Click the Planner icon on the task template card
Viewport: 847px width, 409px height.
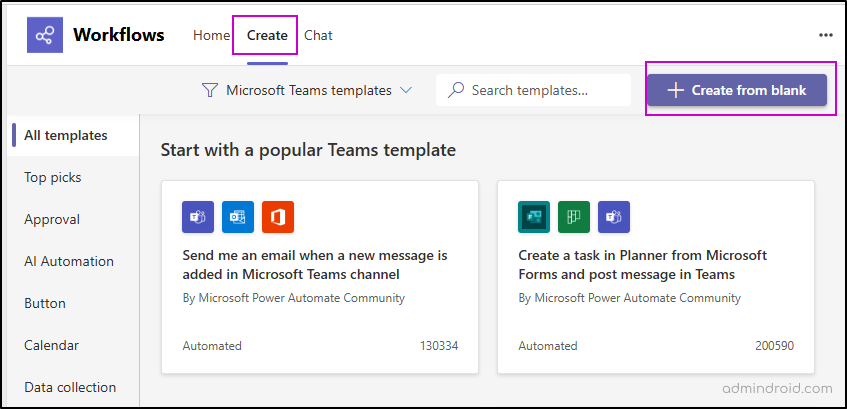(x=574, y=217)
